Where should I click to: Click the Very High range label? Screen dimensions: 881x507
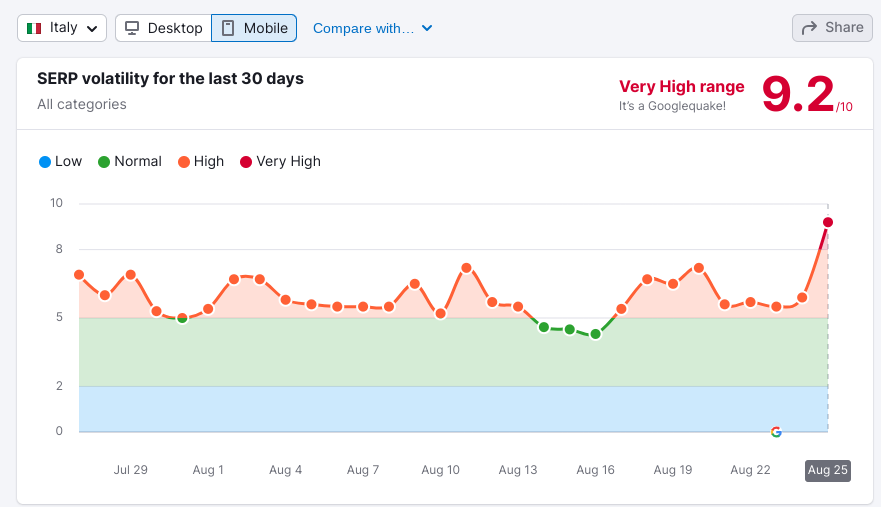682,87
